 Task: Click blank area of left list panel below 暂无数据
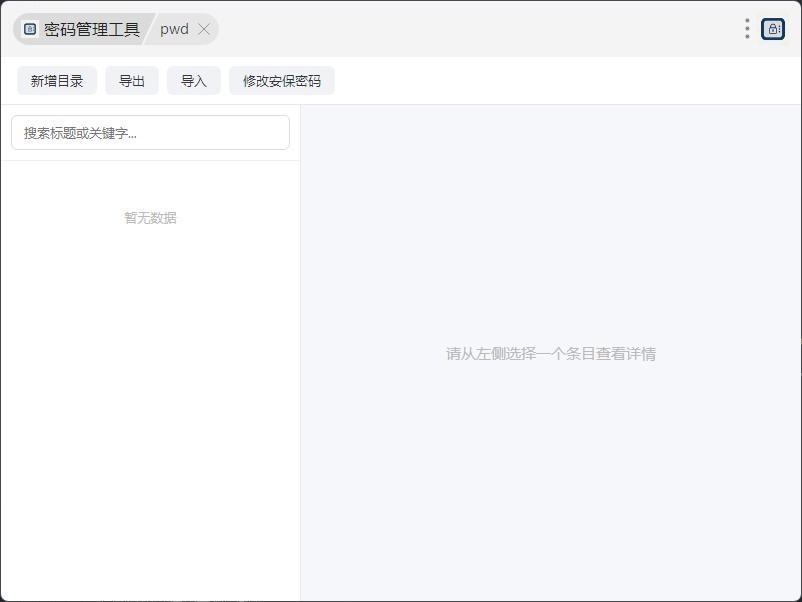[x=150, y=409]
